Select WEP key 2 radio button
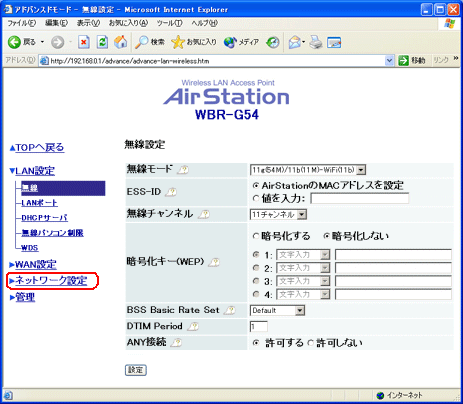Image resolution: width=463 pixels, height=404 pixels. [256, 268]
